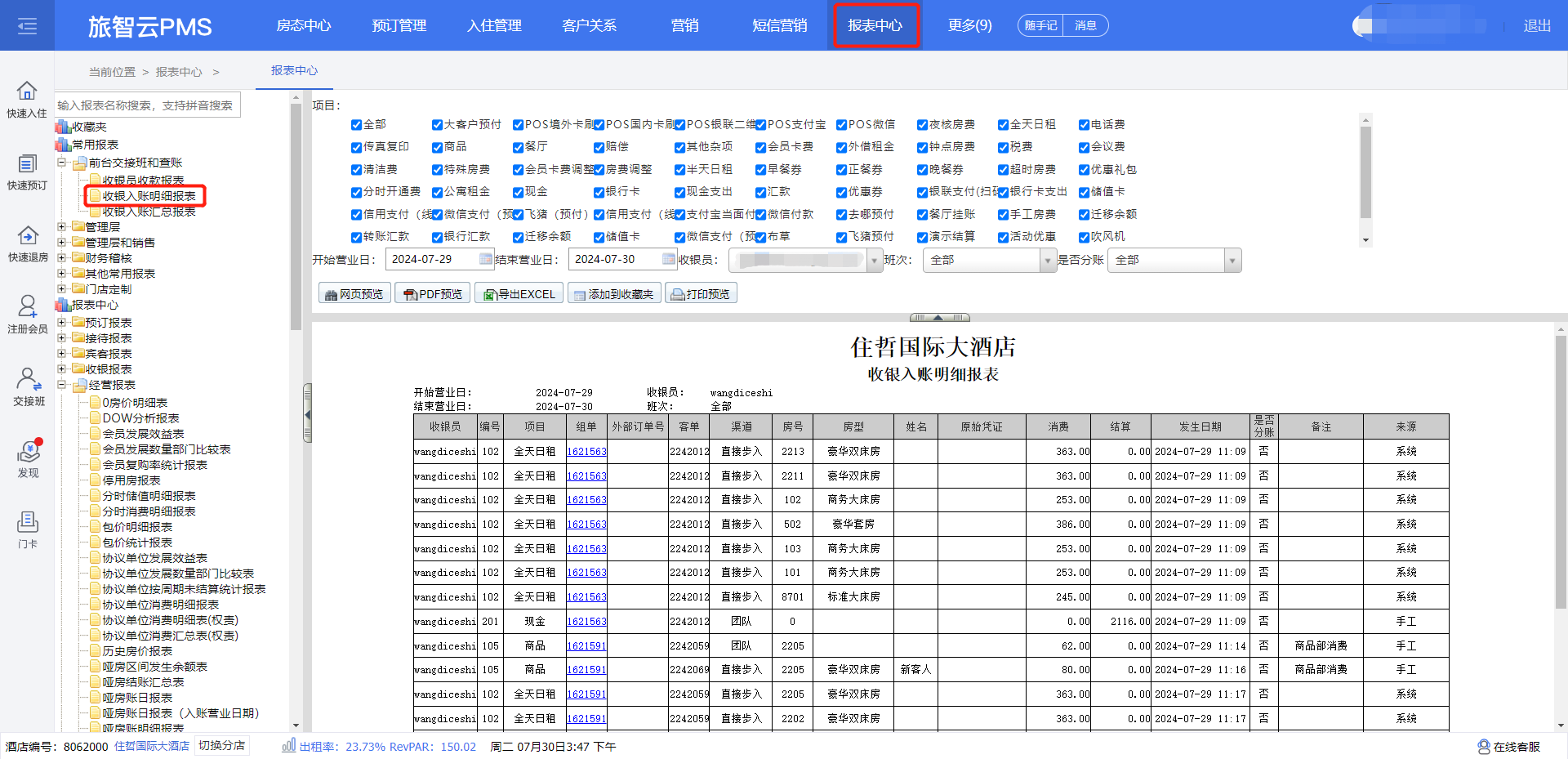The width and height of the screenshot is (1568, 759).
Task: Open the 常用报表 folder icon
Action: 63,145
